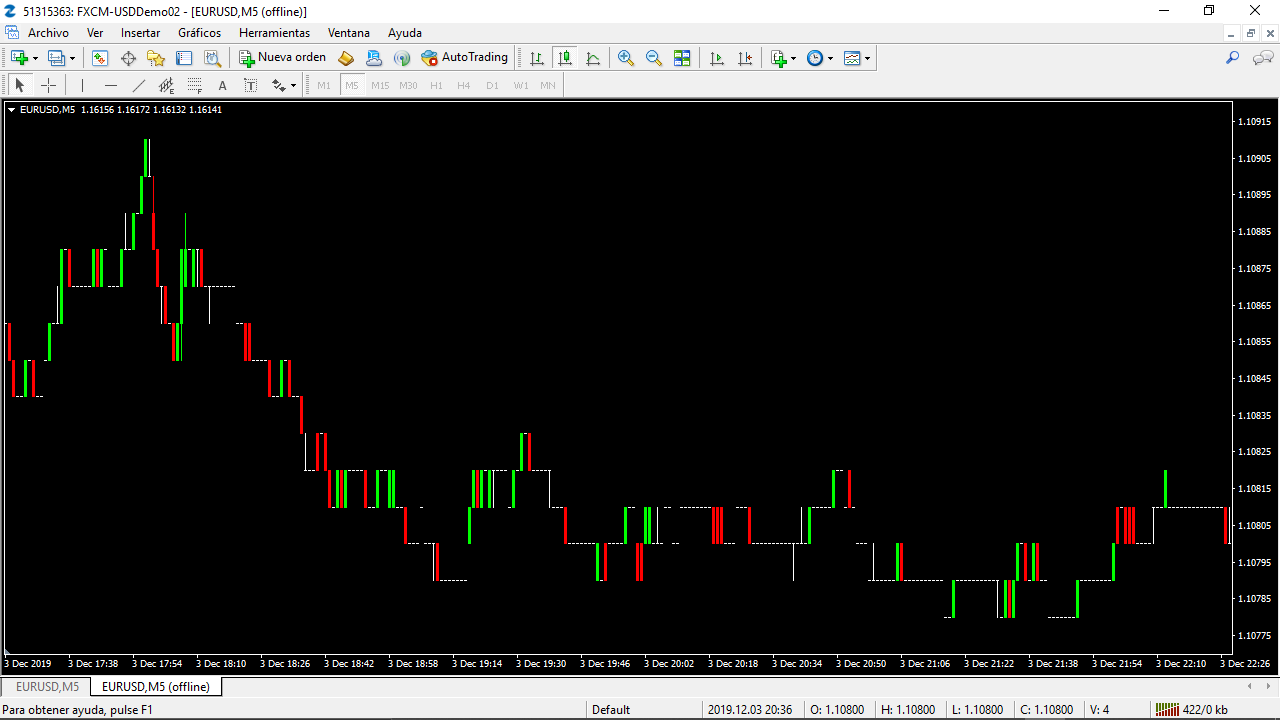
Task: Open the Ver menu
Action: (95, 33)
